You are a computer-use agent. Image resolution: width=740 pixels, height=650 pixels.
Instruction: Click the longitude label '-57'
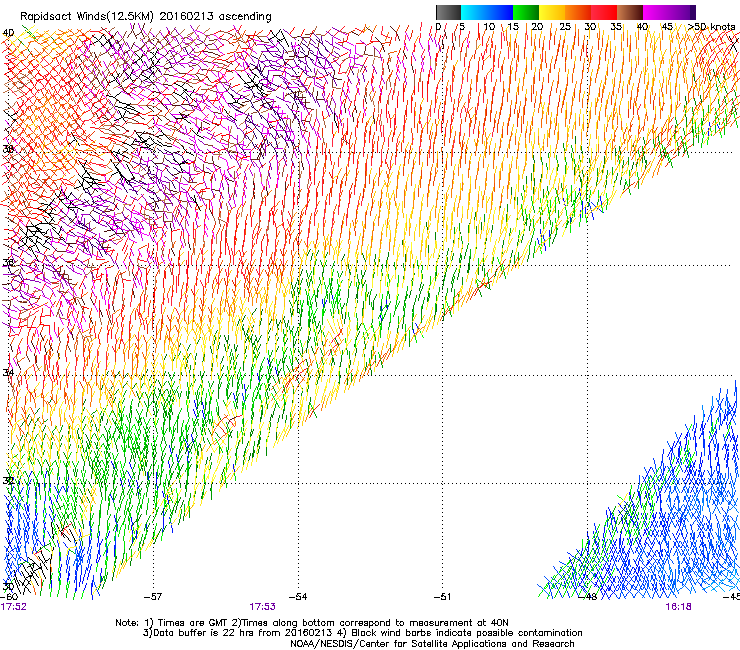152,597
